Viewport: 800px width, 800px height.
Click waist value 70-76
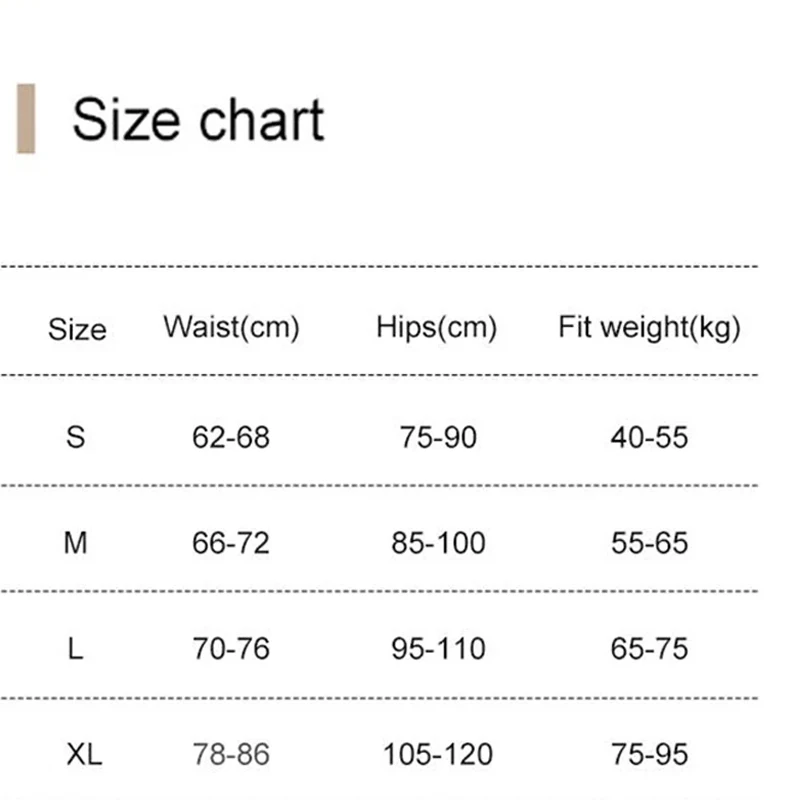[231, 649]
